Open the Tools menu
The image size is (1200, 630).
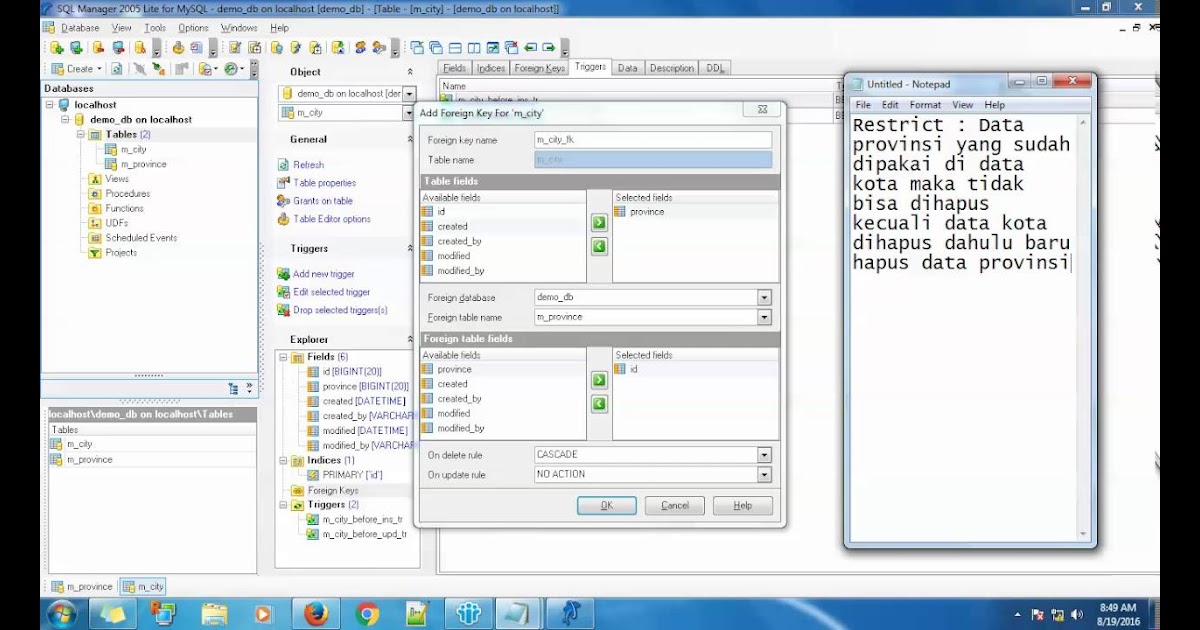[155, 28]
